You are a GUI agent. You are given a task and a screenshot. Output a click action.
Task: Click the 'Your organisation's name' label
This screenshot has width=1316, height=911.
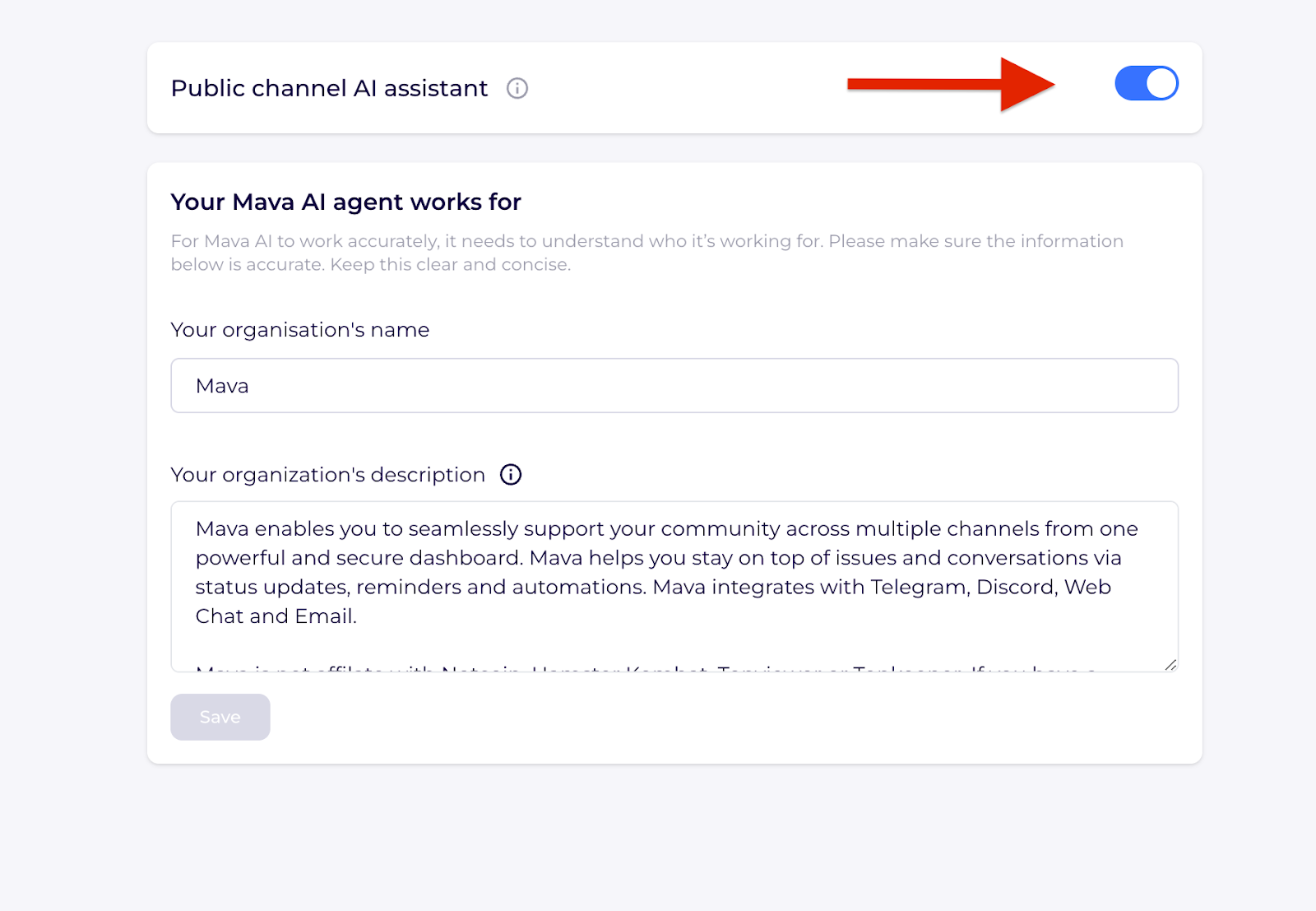tap(299, 330)
